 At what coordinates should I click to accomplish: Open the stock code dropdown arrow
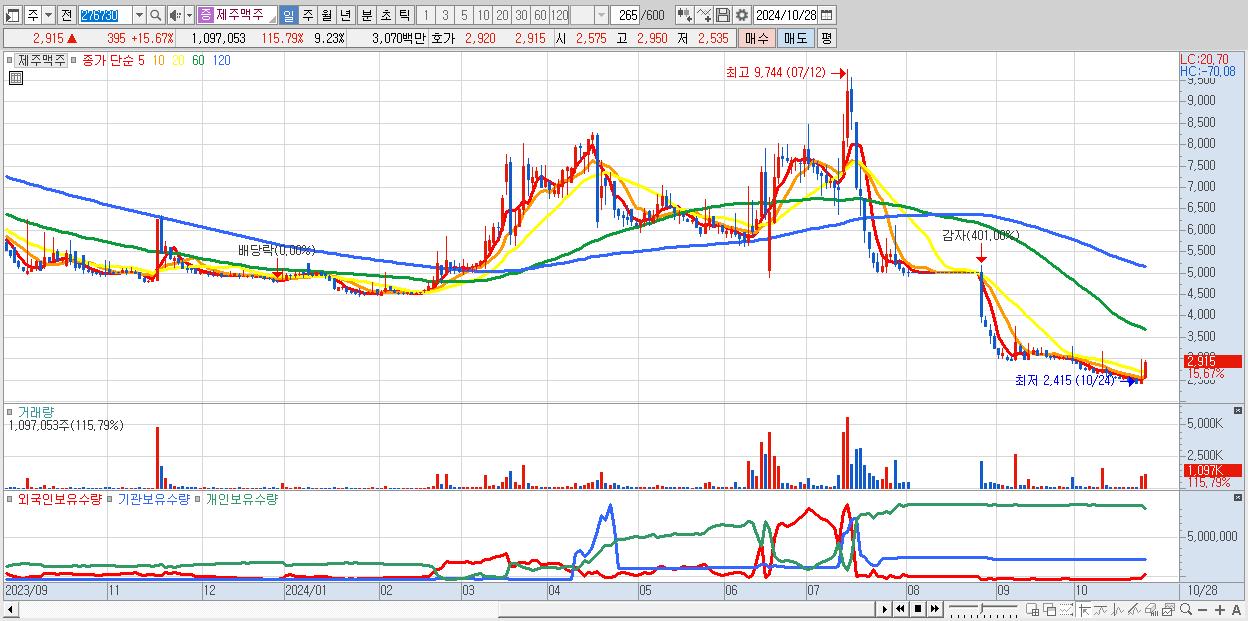[x=139, y=15]
